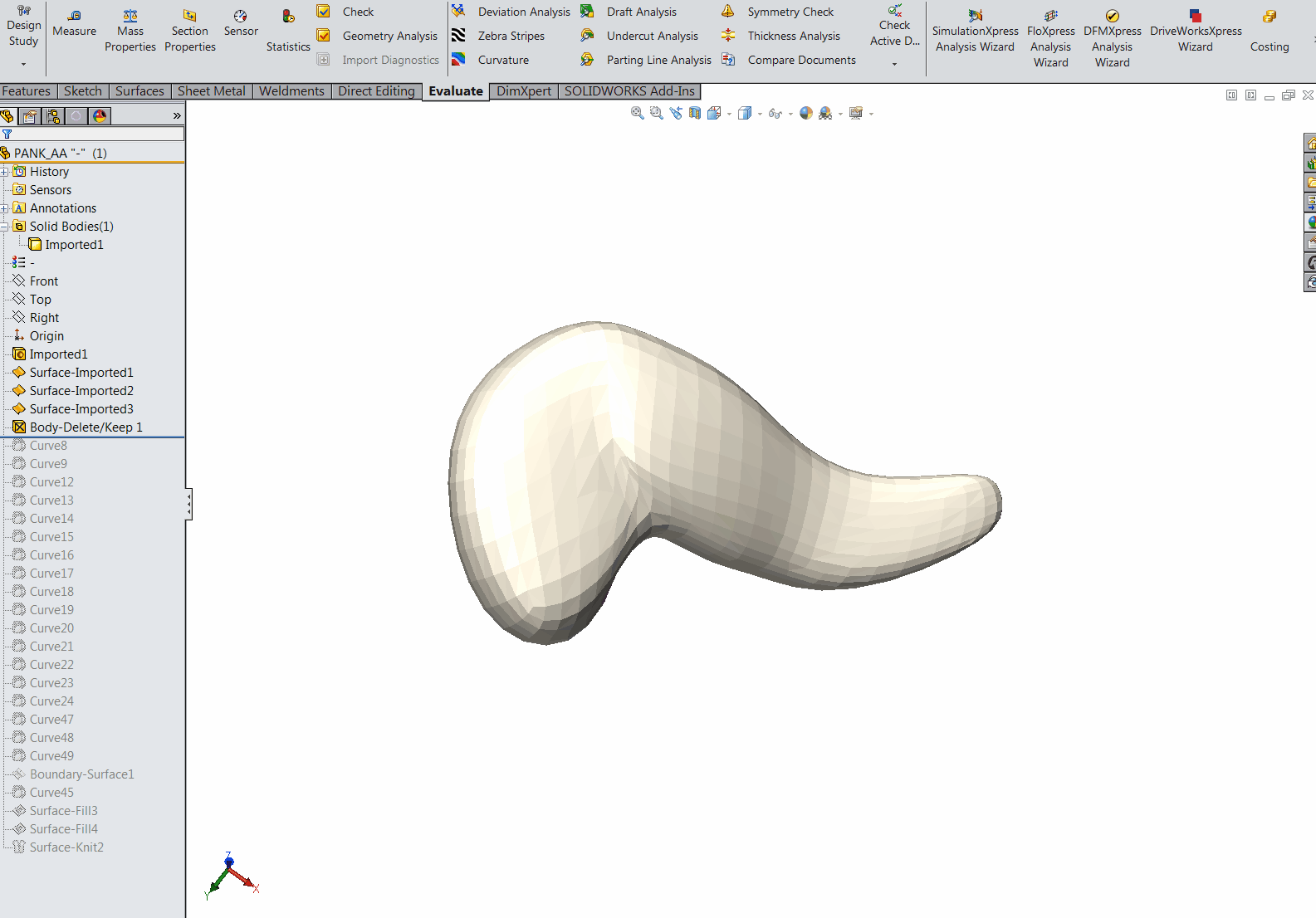Add a Sensor
1316x918 pixels.
(x=241, y=23)
